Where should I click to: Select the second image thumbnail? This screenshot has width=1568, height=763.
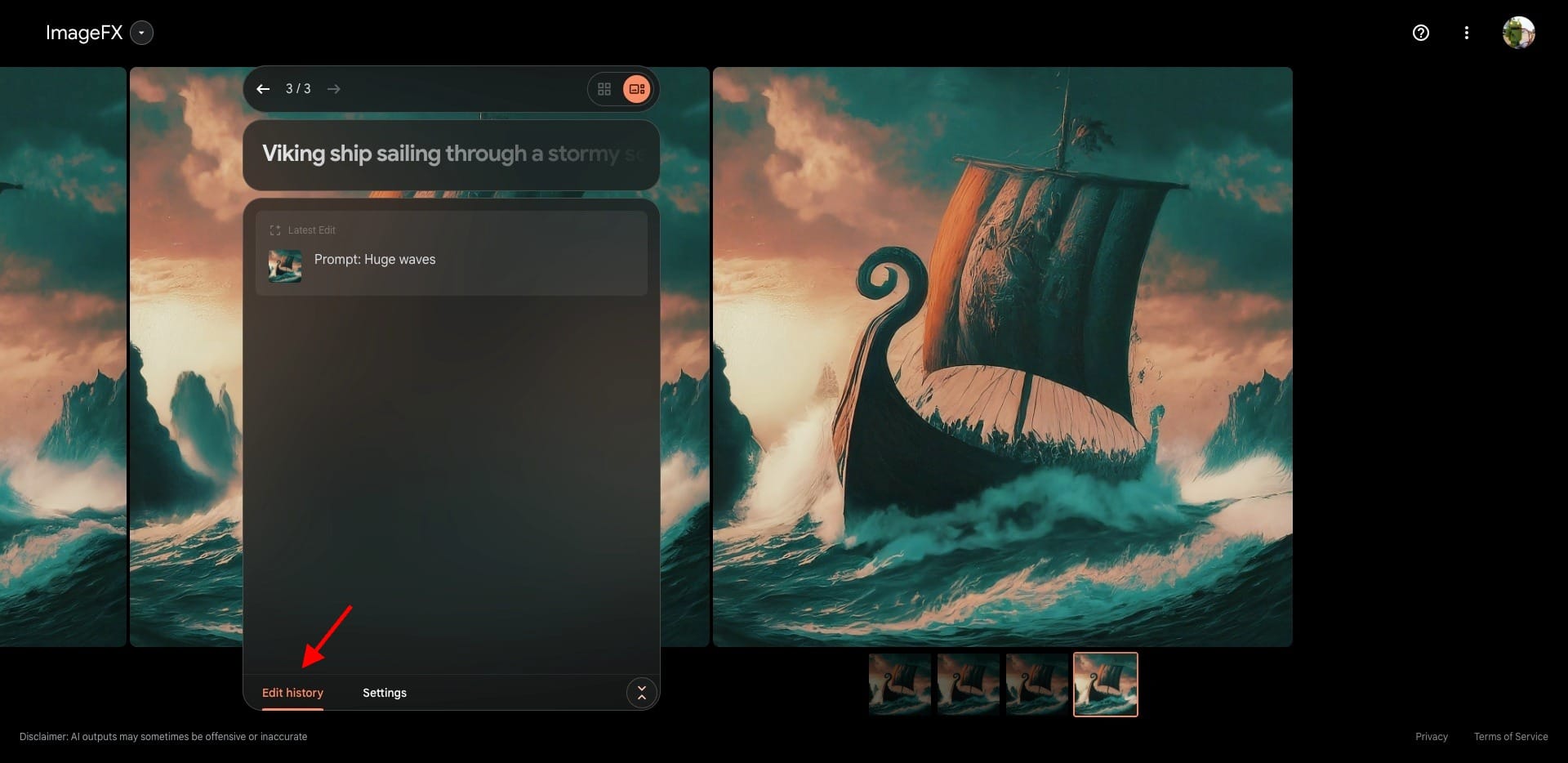tap(969, 684)
